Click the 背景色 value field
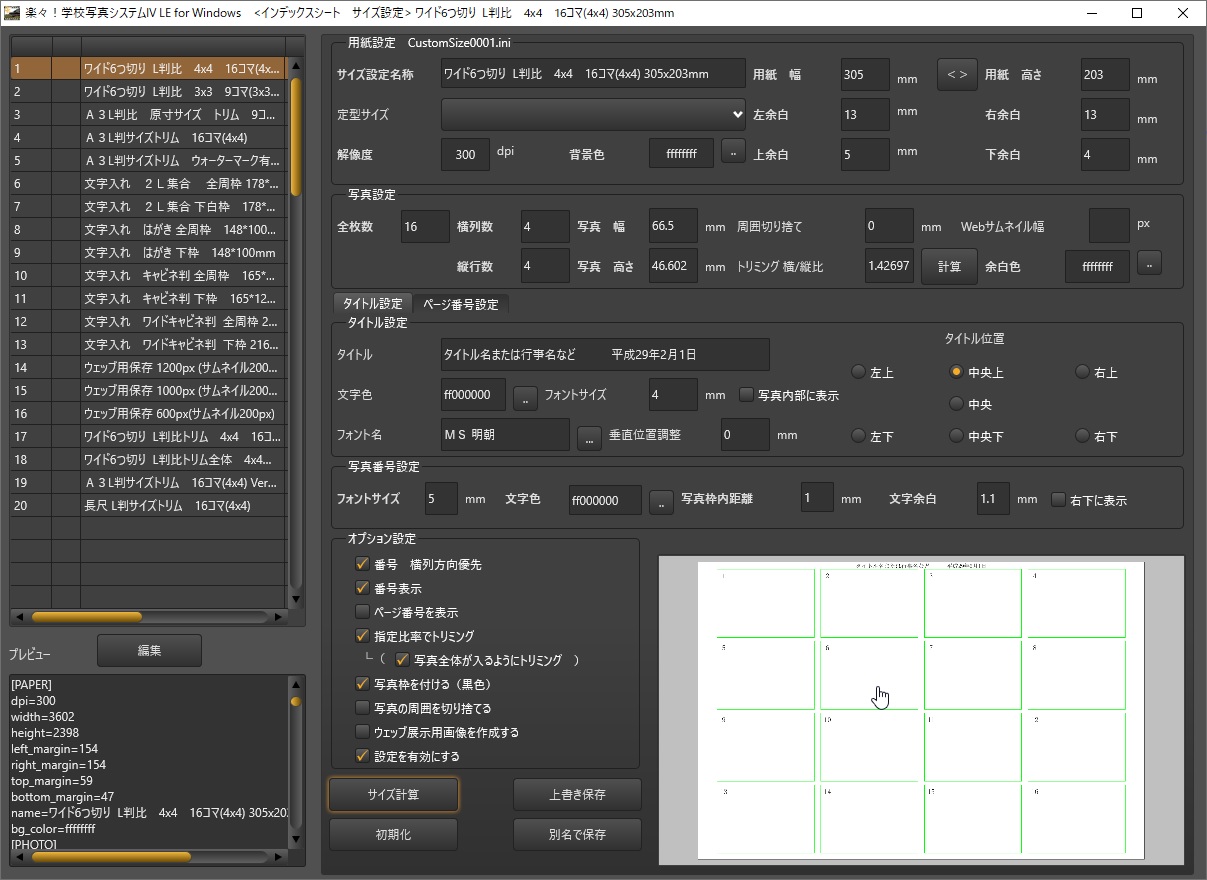 click(681, 155)
